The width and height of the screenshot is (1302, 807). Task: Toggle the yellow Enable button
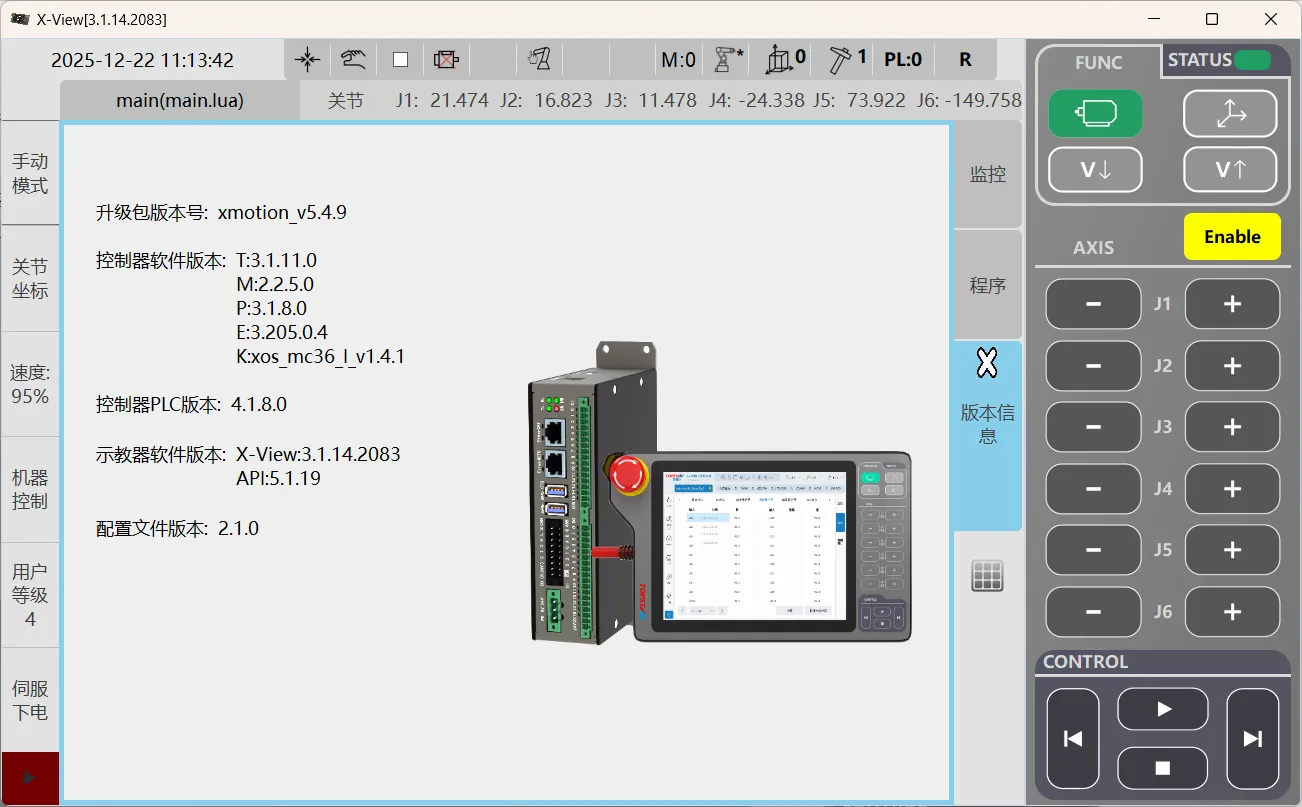pos(1232,237)
